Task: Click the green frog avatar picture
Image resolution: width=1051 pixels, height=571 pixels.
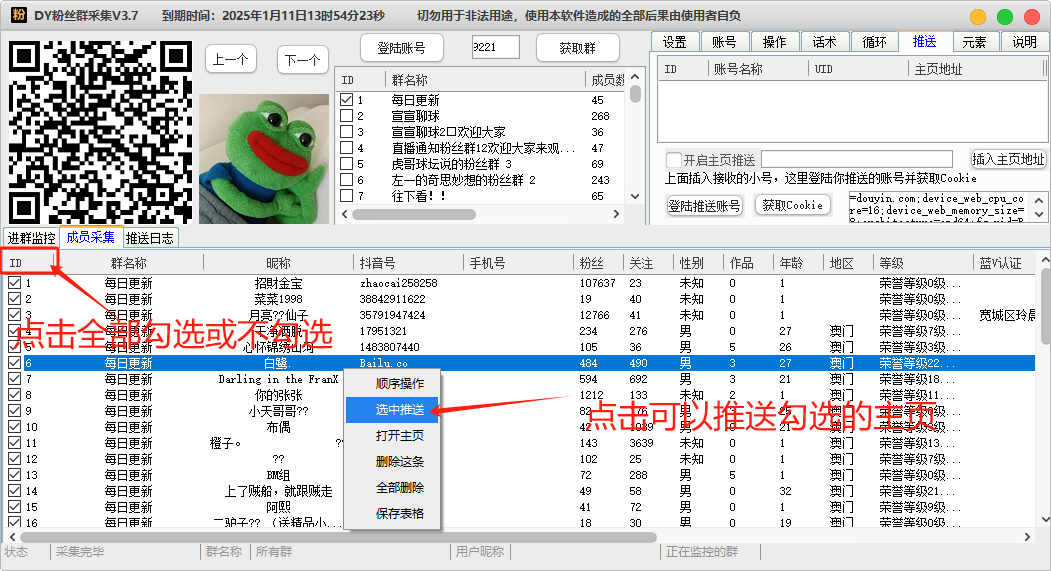Action: [x=264, y=158]
